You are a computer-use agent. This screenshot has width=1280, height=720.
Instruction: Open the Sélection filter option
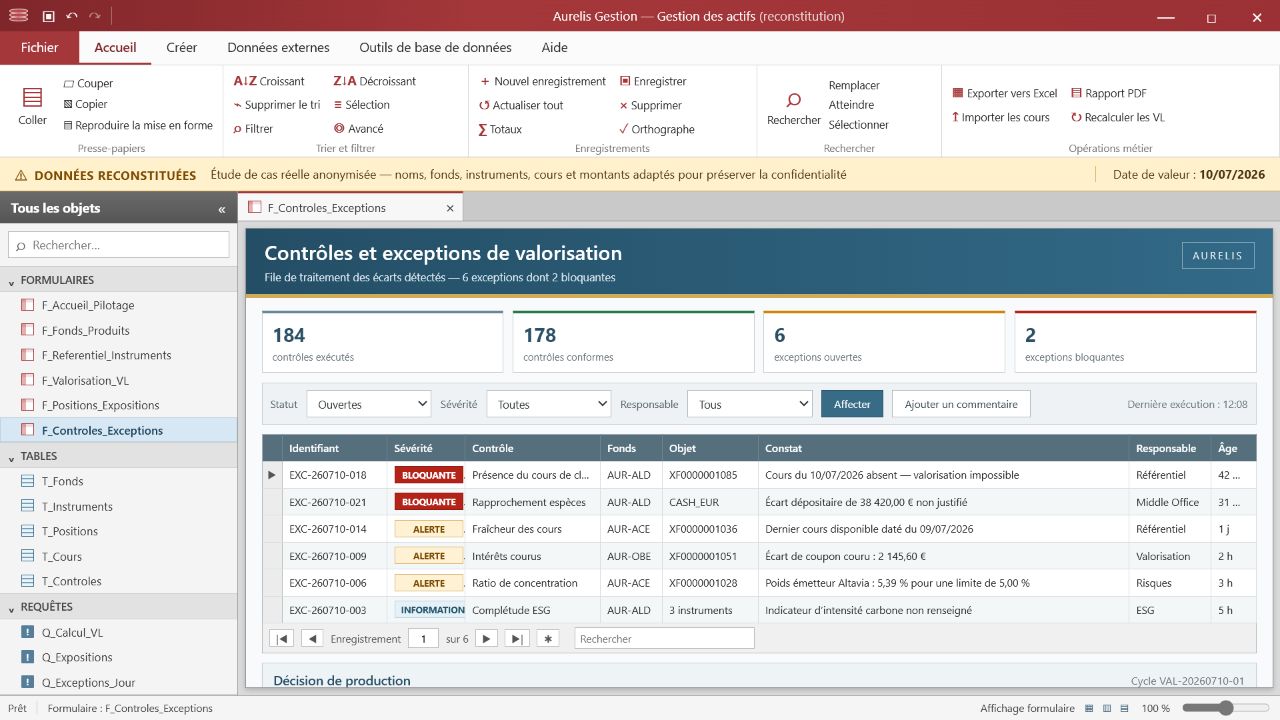(362, 105)
